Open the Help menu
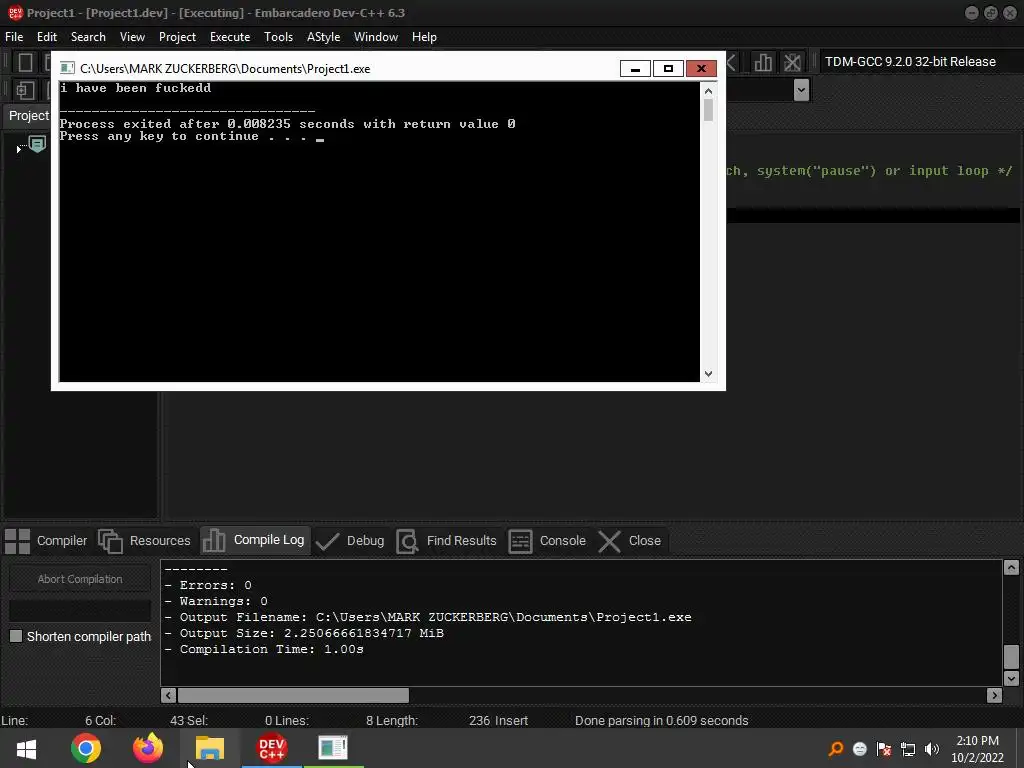The image size is (1024, 768). pos(424,37)
